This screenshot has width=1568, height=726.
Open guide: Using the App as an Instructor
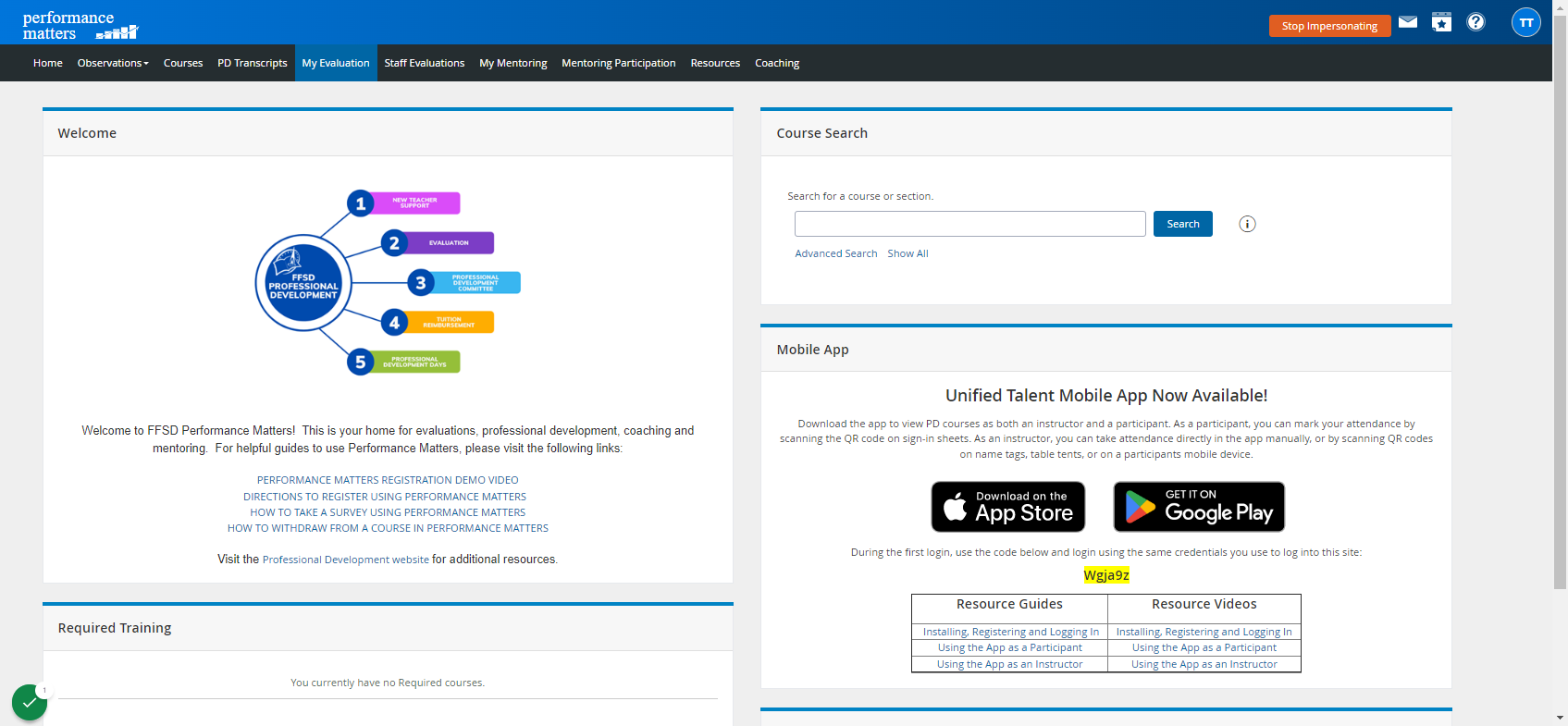tap(1009, 664)
